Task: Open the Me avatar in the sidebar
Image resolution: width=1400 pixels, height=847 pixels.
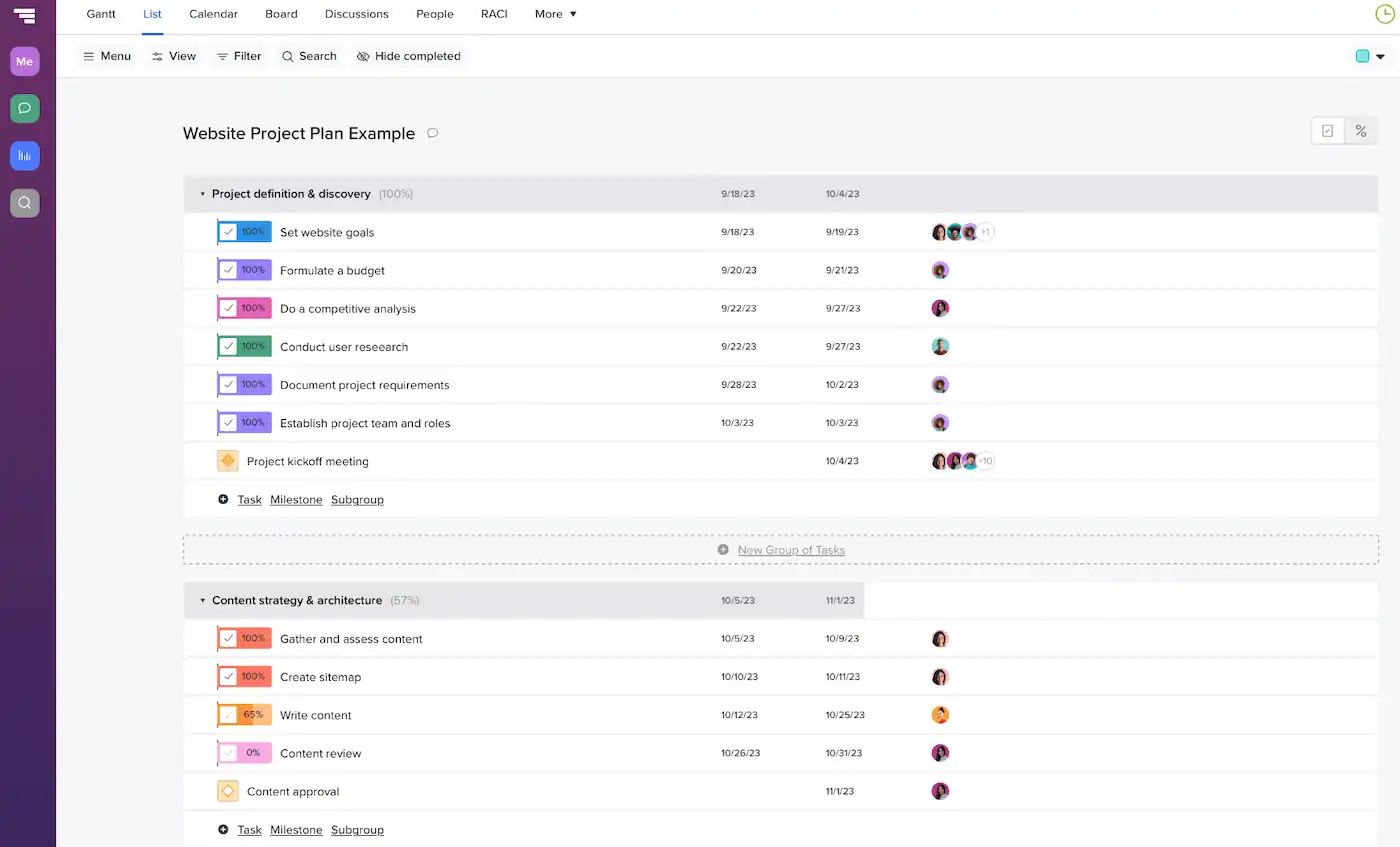Action: coord(24,61)
